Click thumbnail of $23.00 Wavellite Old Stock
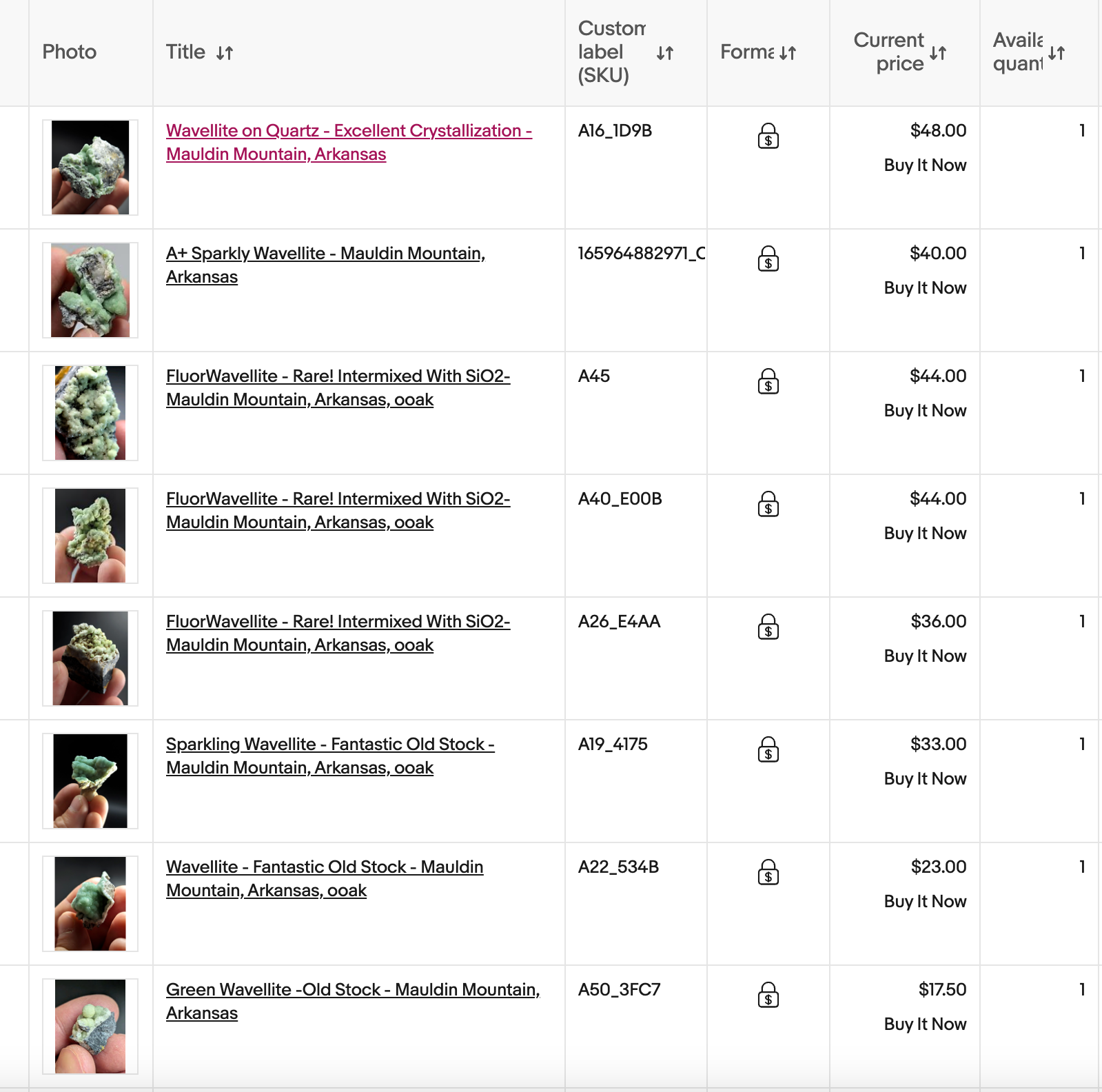The width and height of the screenshot is (1102, 1092). click(90, 904)
